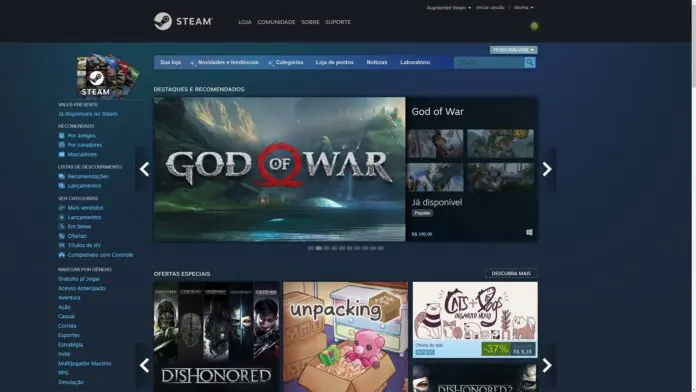Click the icon beside Recomendações

62,176
